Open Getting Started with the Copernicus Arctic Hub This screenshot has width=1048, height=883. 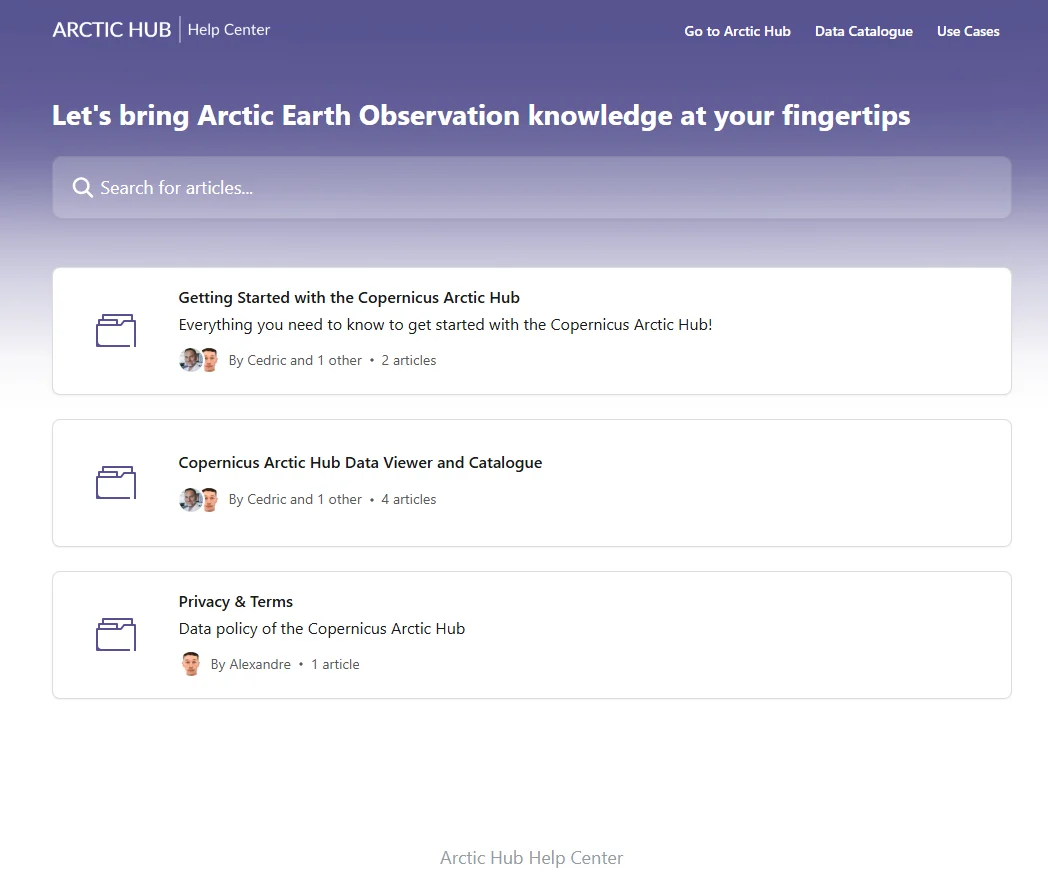pos(349,297)
